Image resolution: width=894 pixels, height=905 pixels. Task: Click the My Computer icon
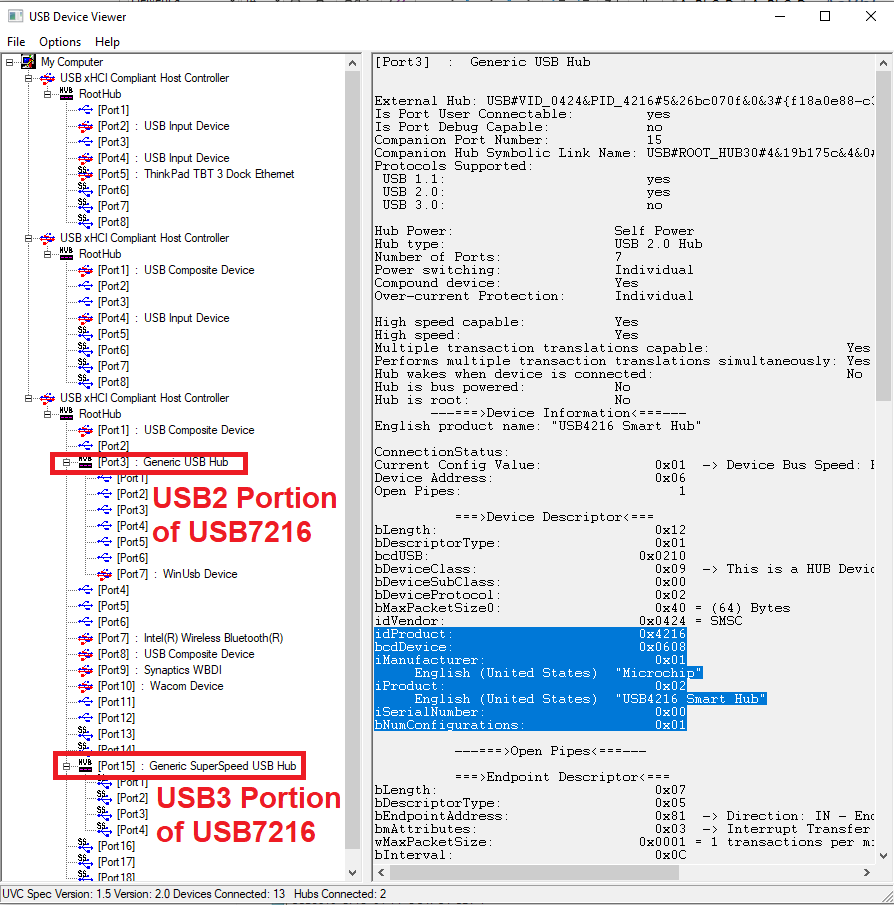coord(28,62)
